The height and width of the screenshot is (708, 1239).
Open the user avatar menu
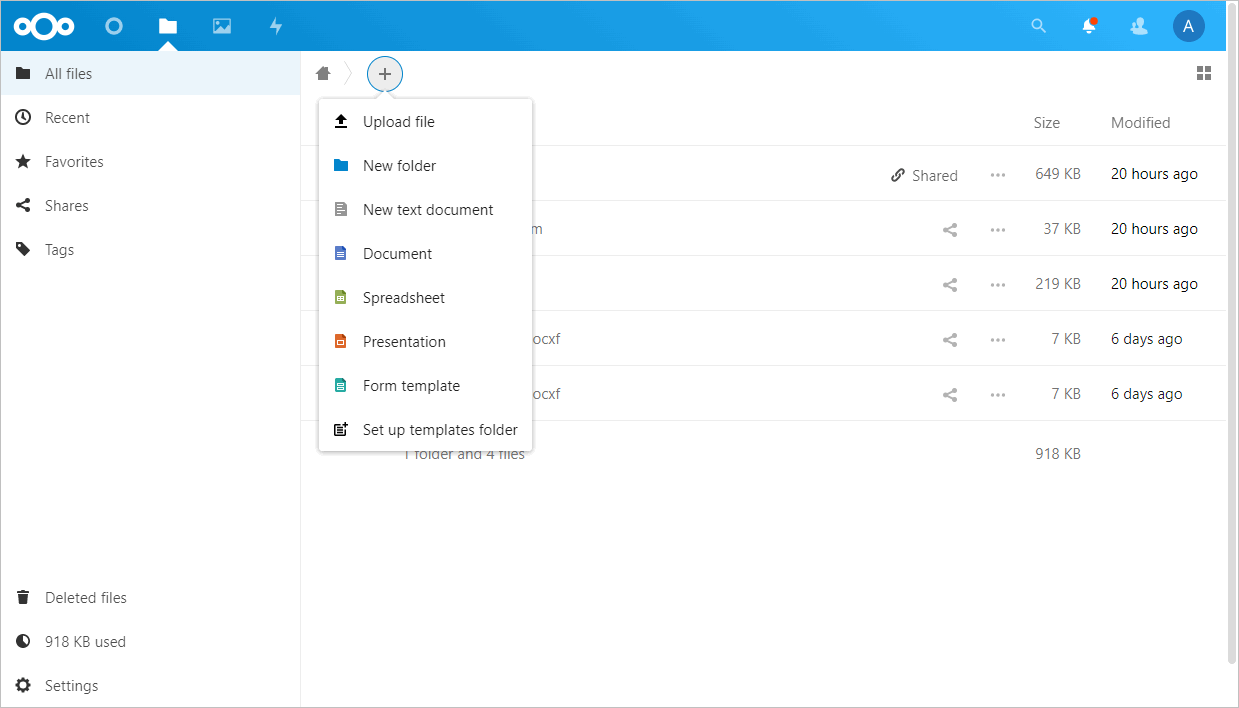(1188, 26)
